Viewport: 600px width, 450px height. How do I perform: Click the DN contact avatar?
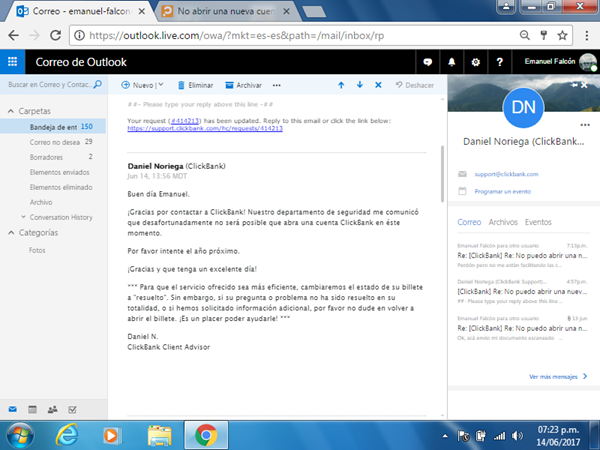(x=523, y=108)
